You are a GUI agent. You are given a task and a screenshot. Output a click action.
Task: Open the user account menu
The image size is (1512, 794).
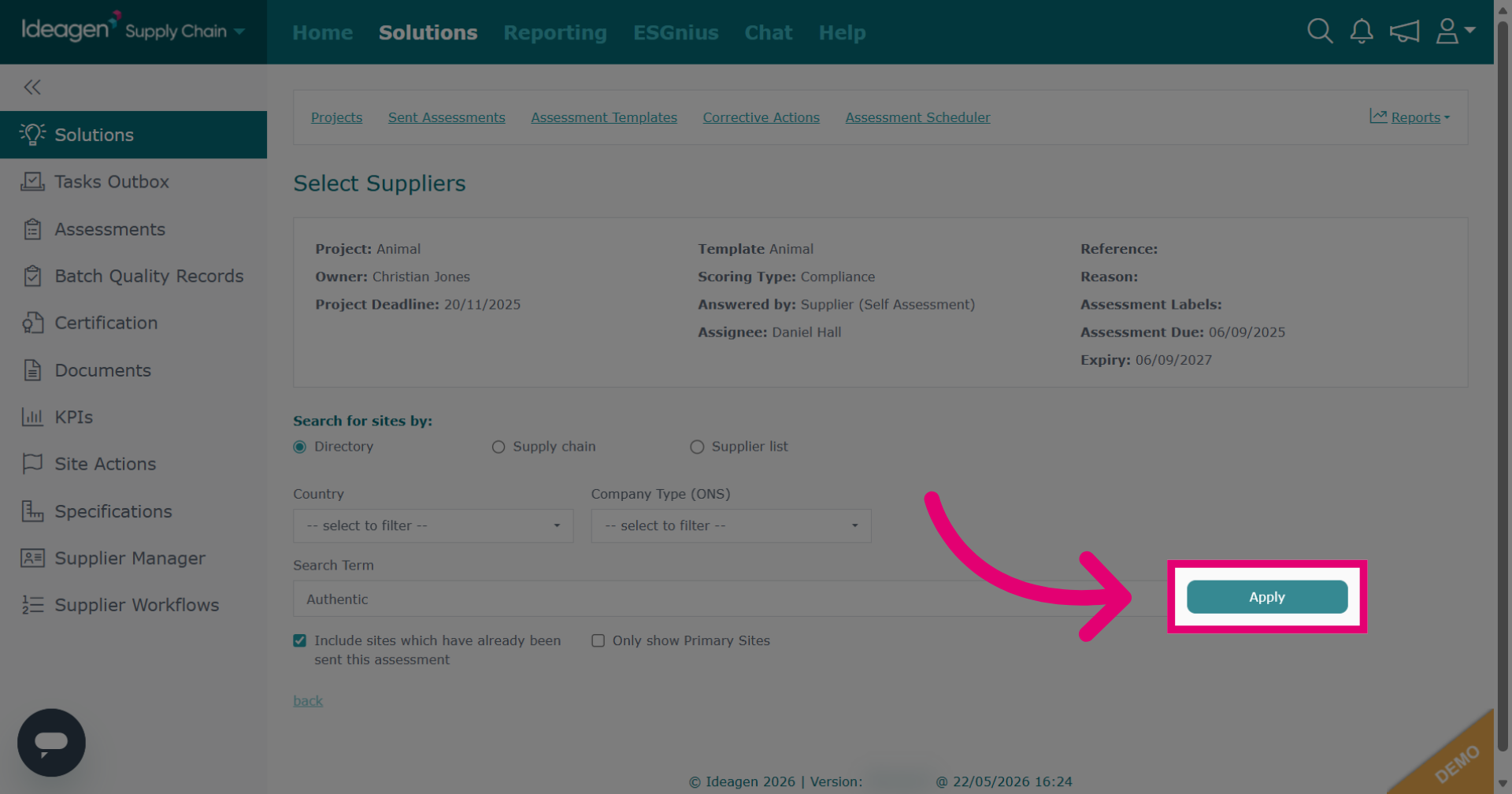coord(1455,32)
